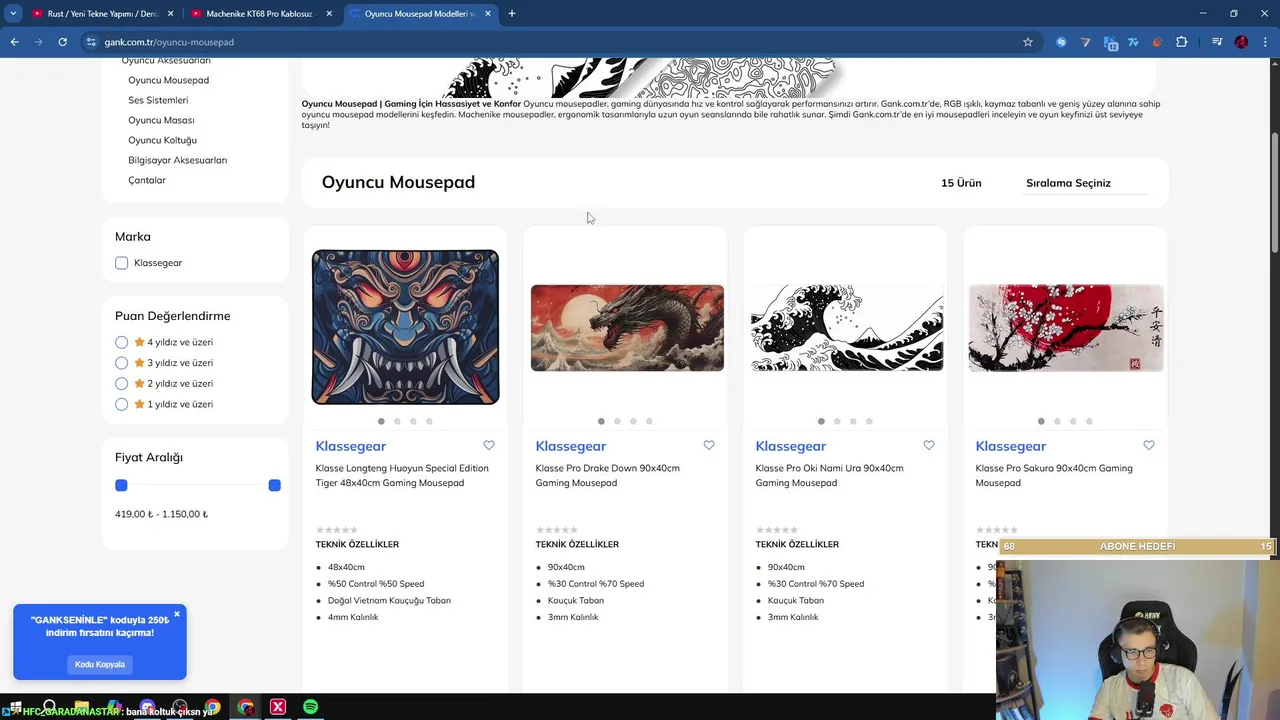Open Chrome's three-dot menu
The image size is (1280, 720).
tap(1265, 42)
